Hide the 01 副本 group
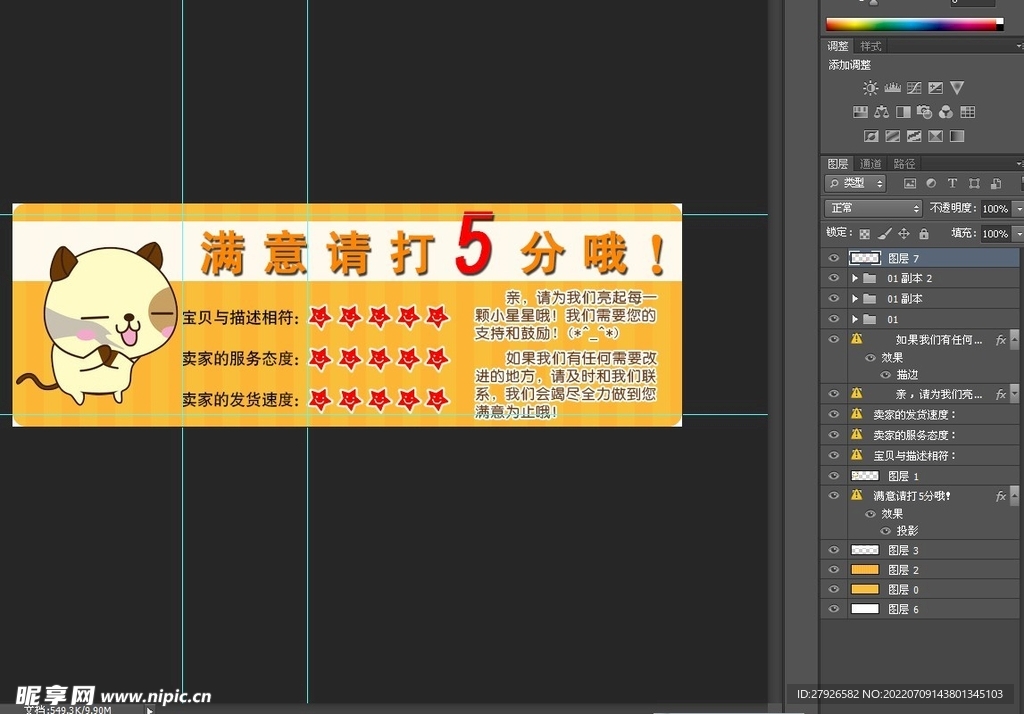This screenshot has width=1024, height=714. [x=833, y=298]
